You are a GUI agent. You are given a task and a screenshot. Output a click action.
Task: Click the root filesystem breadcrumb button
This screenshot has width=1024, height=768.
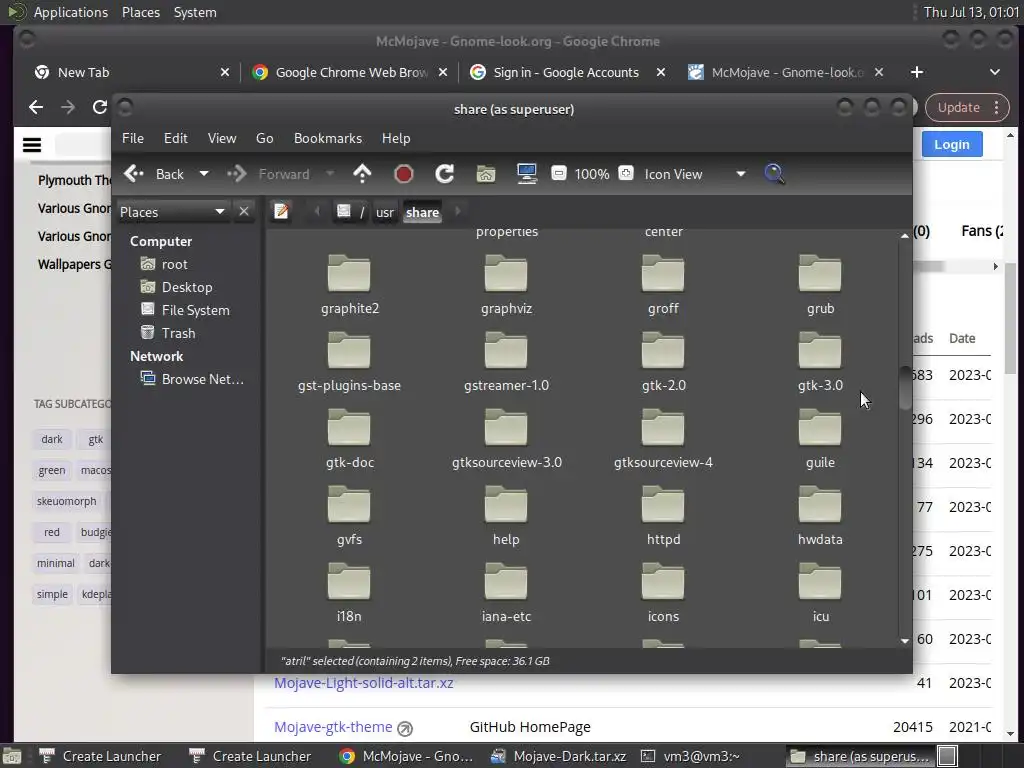point(351,211)
